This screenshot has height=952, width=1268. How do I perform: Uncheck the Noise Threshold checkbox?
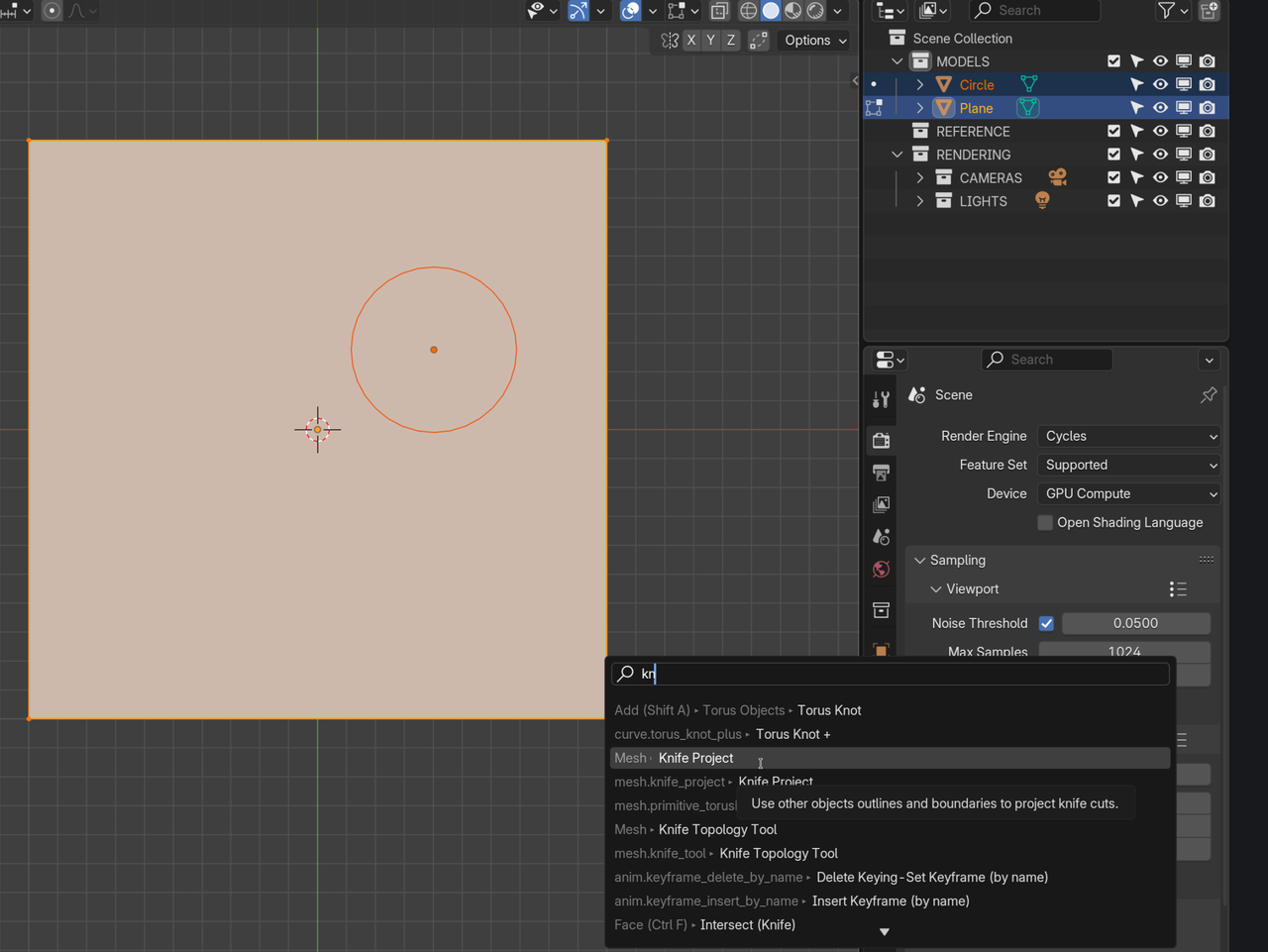1046,623
